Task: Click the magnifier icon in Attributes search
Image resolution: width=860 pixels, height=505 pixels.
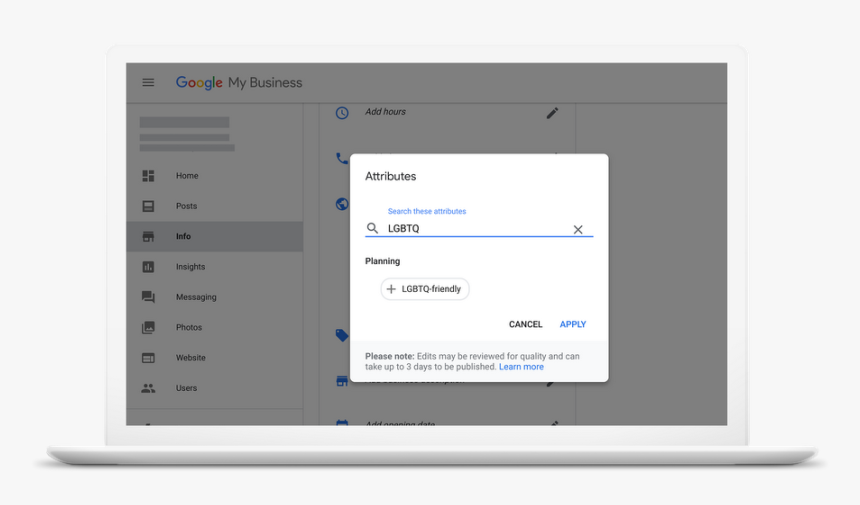Action: 373,229
